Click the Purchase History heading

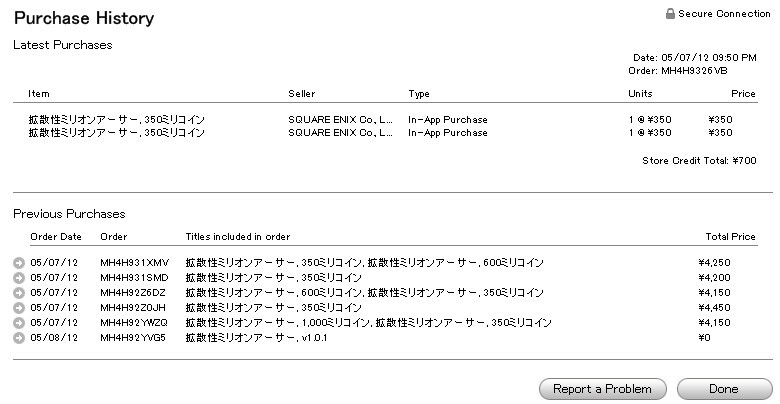pyautogui.click(x=84, y=18)
